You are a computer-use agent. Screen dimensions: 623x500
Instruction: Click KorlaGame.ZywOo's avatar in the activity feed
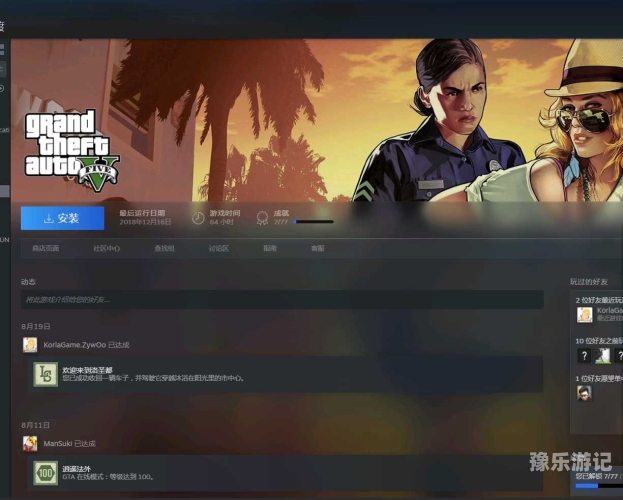click(30, 345)
